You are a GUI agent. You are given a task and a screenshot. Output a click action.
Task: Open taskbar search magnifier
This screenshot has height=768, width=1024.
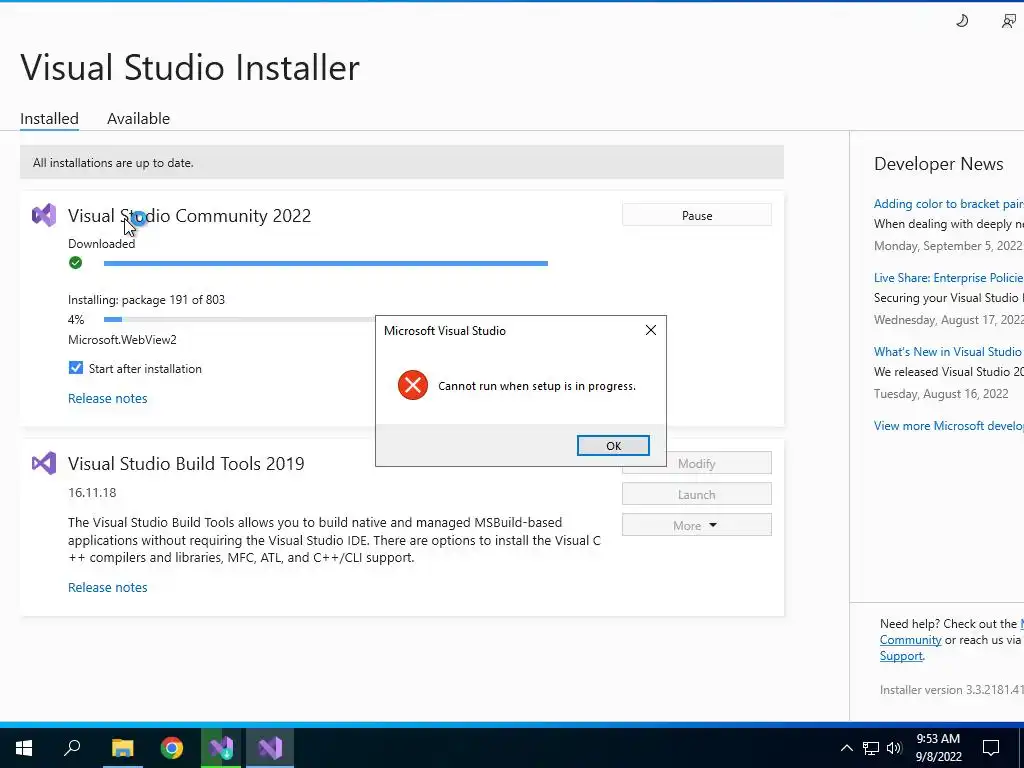72,748
